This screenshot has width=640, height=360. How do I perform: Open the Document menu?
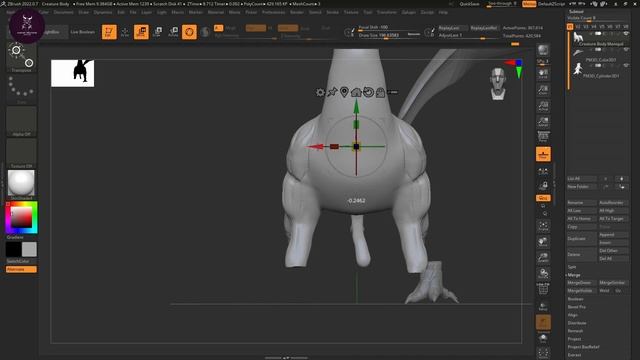tap(64, 12)
